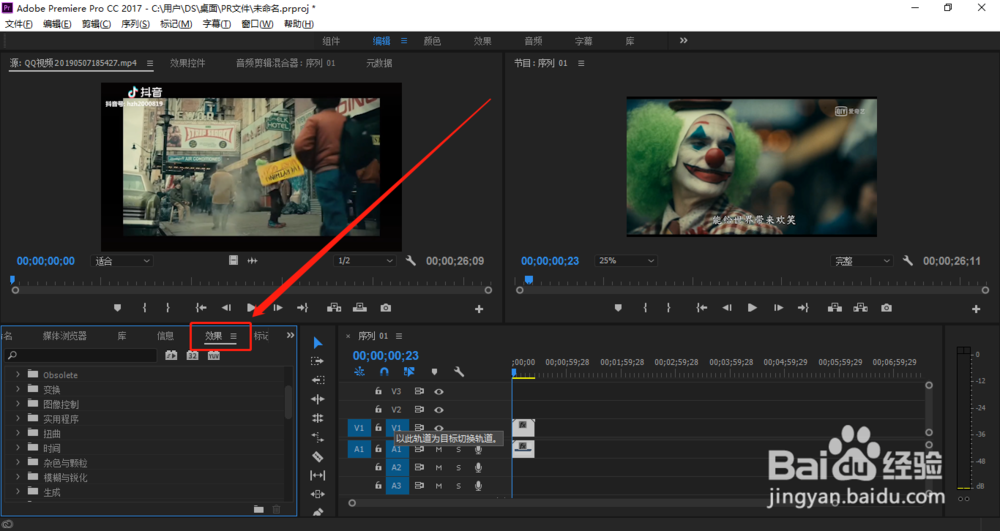Open Source monitor settings wrench

click(x=411, y=261)
